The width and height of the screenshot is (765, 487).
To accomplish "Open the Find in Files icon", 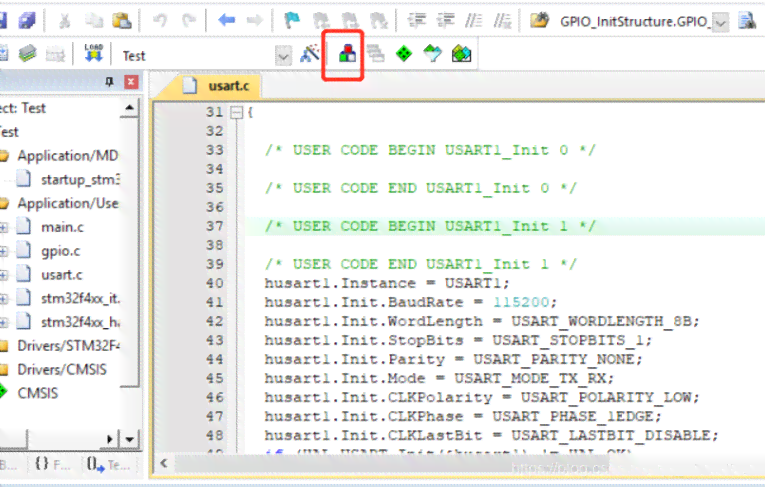I will [x=540, y=20].
